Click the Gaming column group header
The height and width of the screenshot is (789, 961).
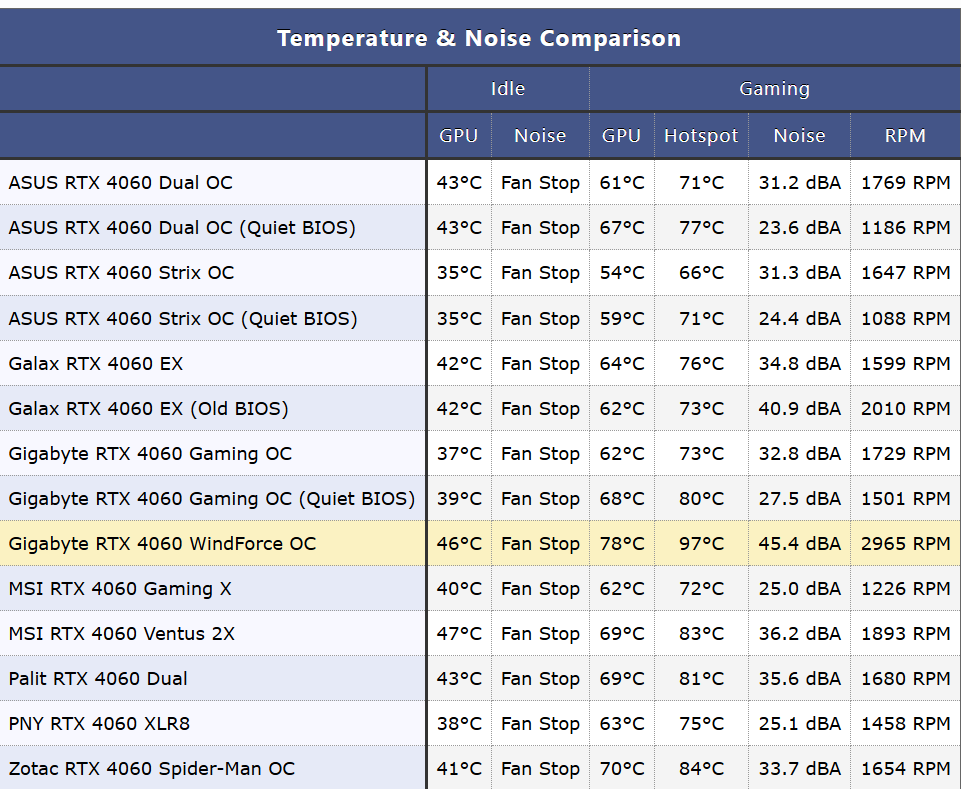point(774,89)
